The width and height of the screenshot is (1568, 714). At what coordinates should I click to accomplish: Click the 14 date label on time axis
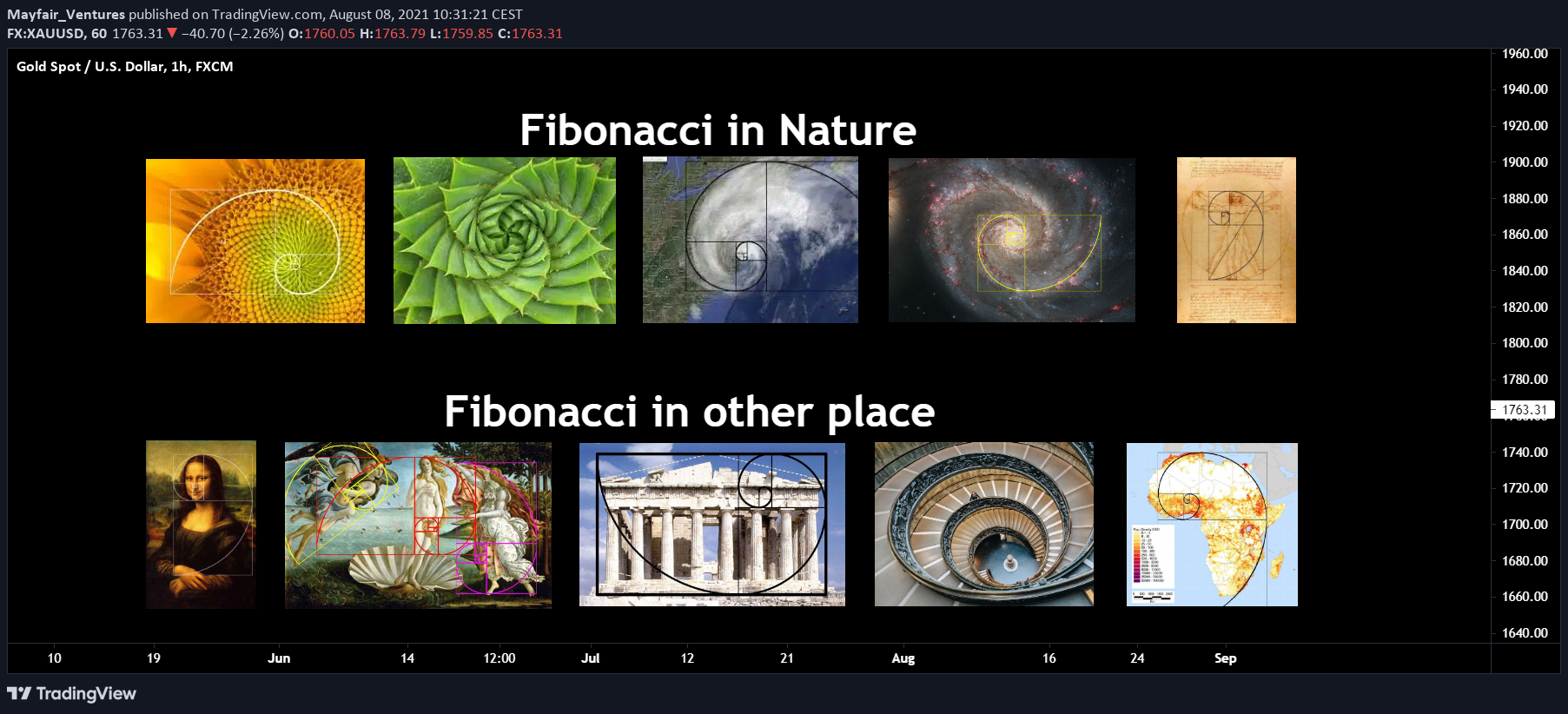pos(407,658)
